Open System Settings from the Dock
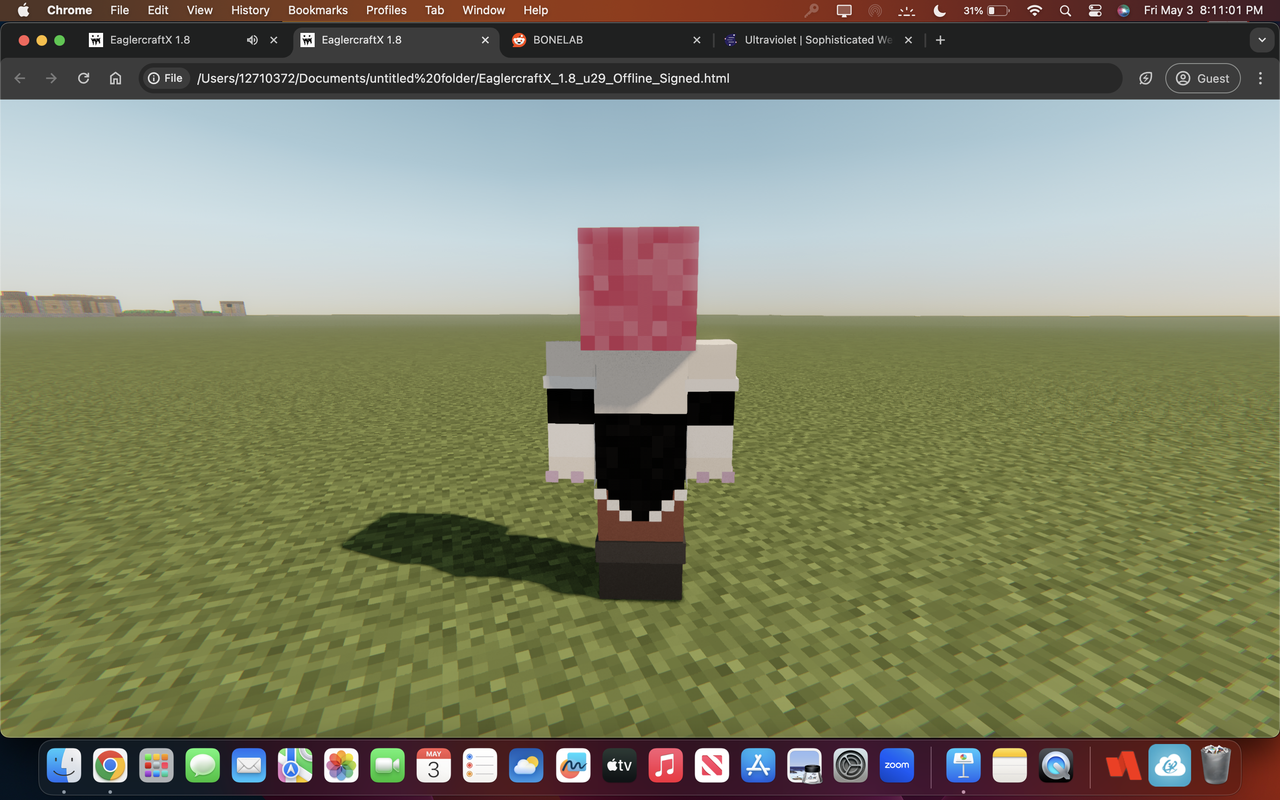The width and height of the screenshot is (1280, 800). tap(851, 766)
